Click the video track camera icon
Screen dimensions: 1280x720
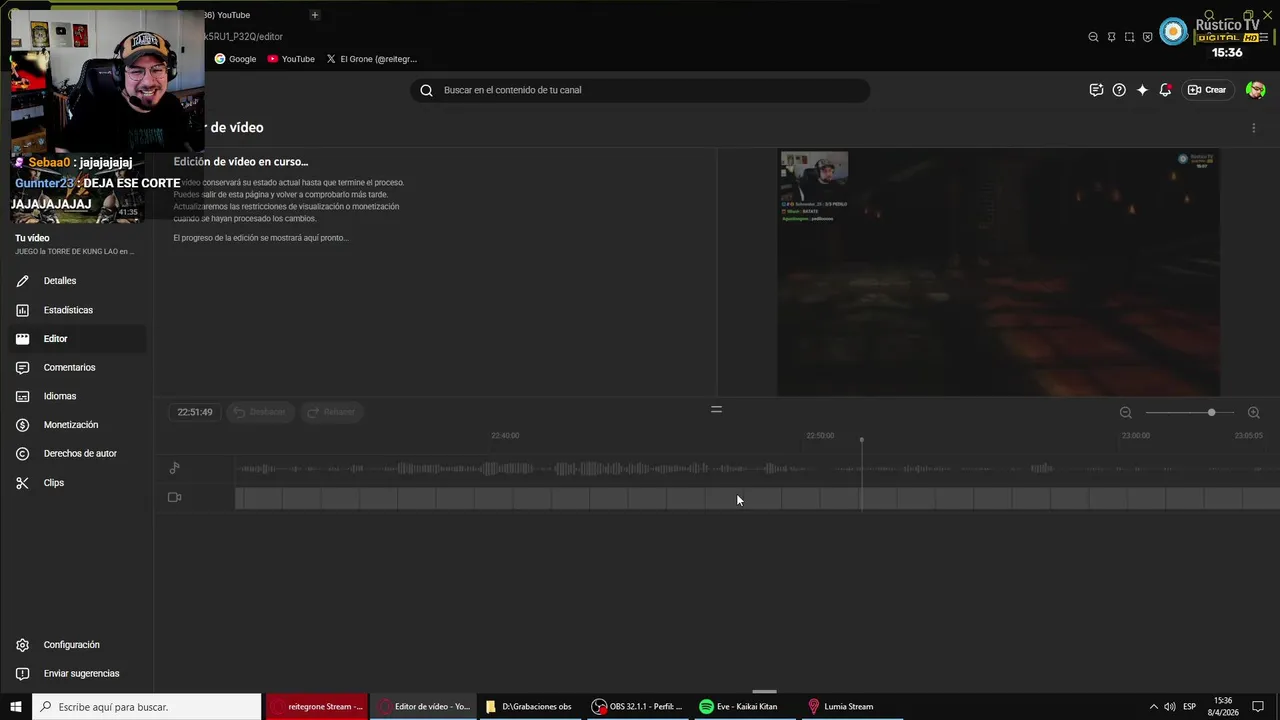point(175,497)
